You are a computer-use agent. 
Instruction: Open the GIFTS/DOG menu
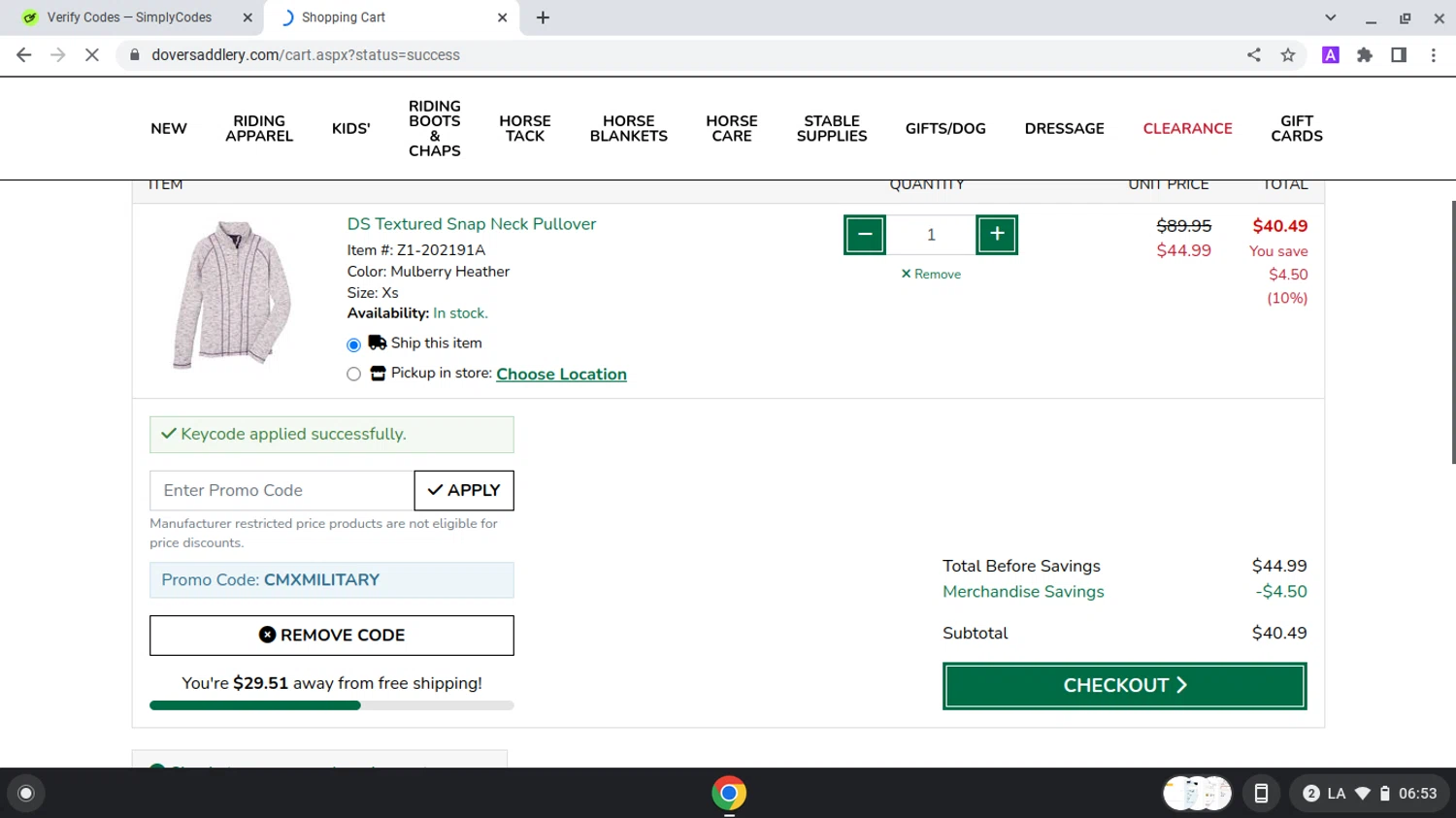point(945,129)
